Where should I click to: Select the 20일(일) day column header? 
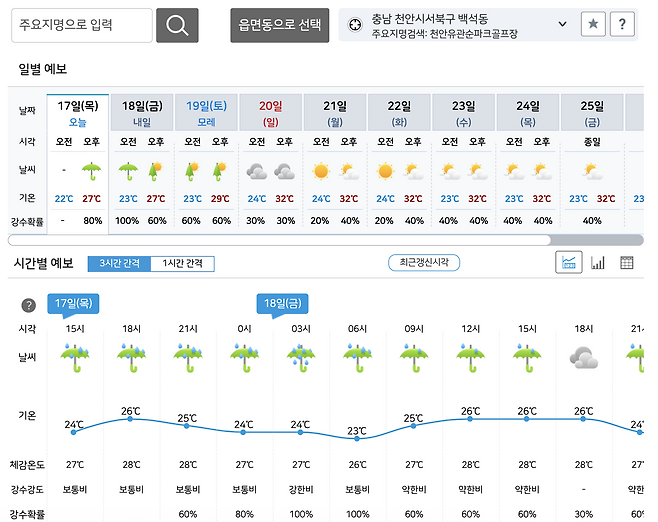[270, 112]
